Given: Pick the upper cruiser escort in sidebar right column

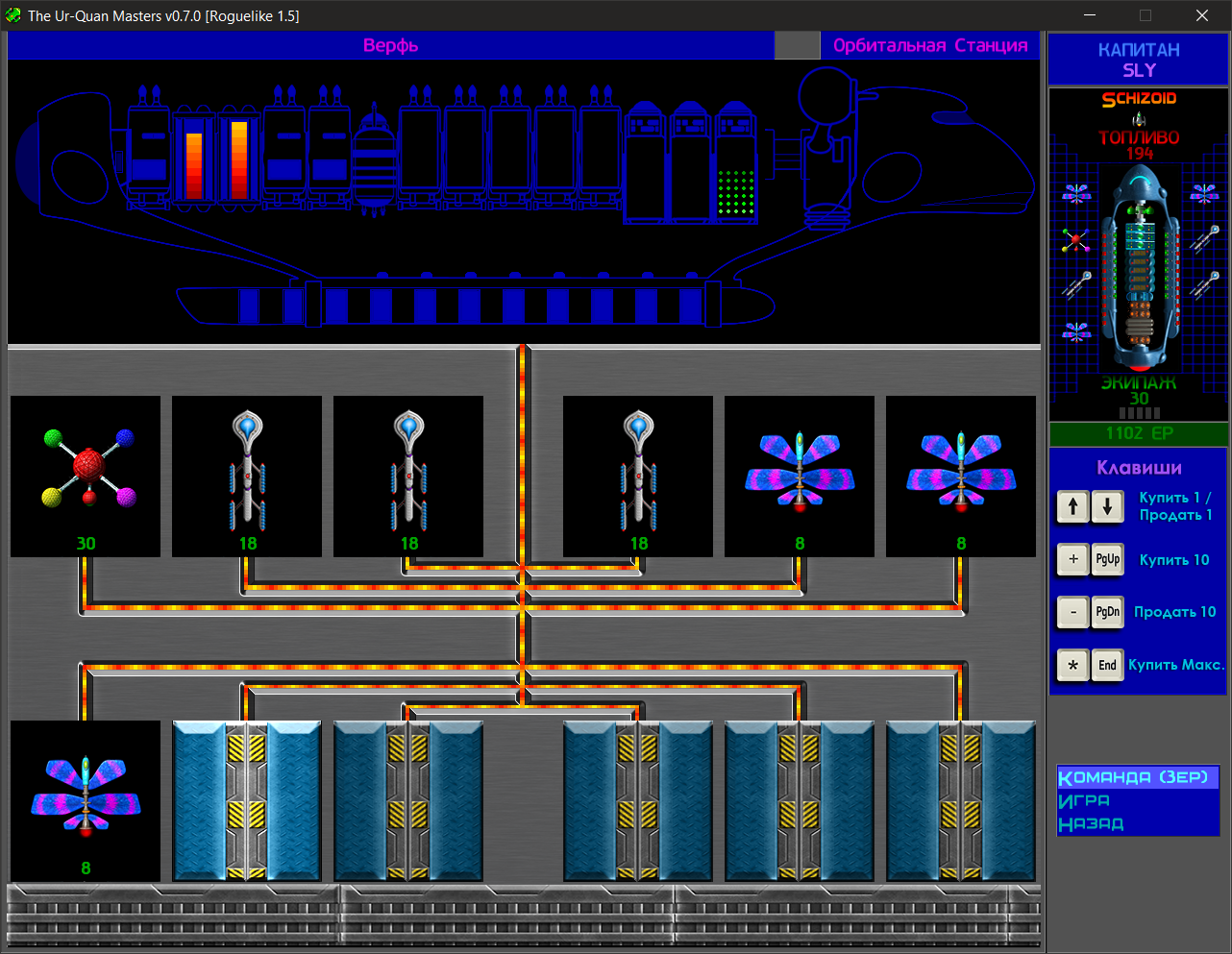Looking at the screenshot, I should click(1204, 237).
